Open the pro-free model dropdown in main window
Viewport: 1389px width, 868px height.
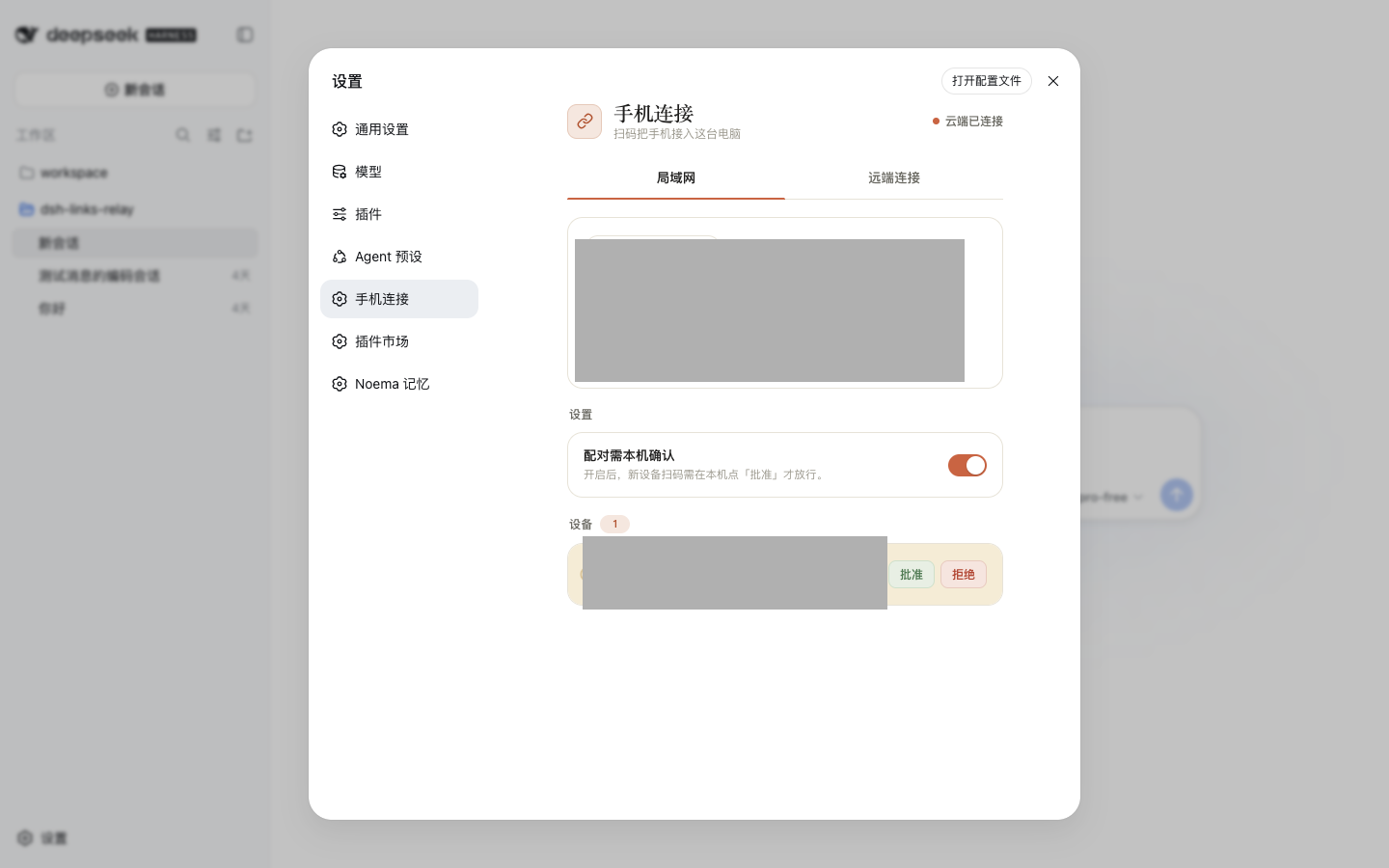(1112, 498)
